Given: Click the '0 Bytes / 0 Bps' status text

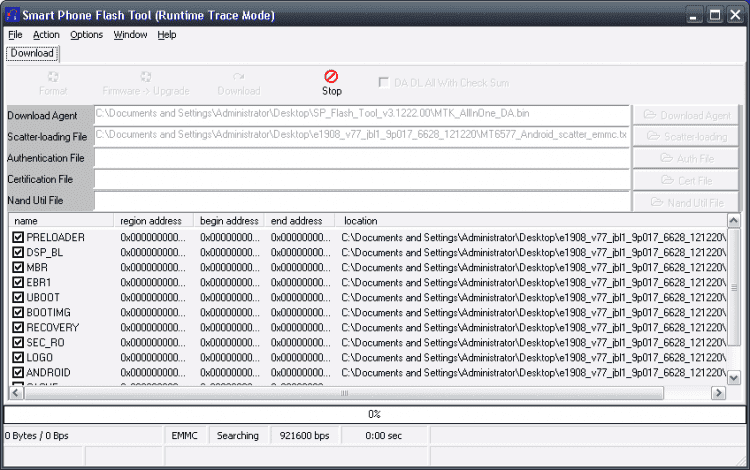Looking at the screenshot, I should click(x=37, y=436).
